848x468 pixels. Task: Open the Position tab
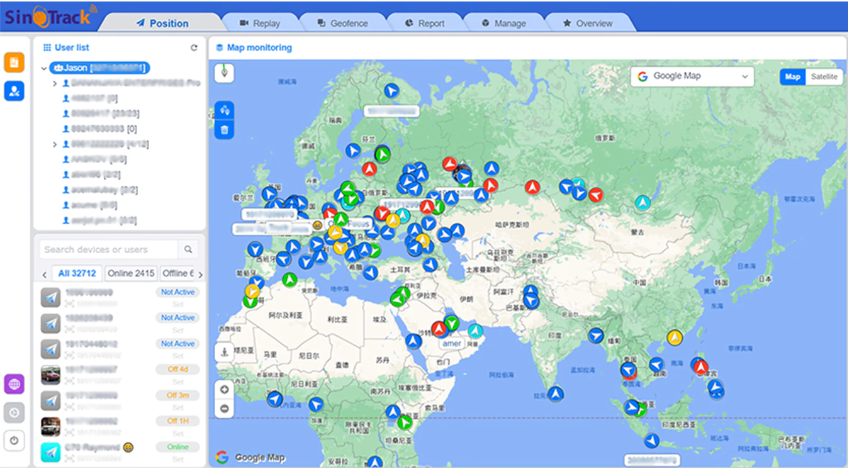[x=162, y=23]
